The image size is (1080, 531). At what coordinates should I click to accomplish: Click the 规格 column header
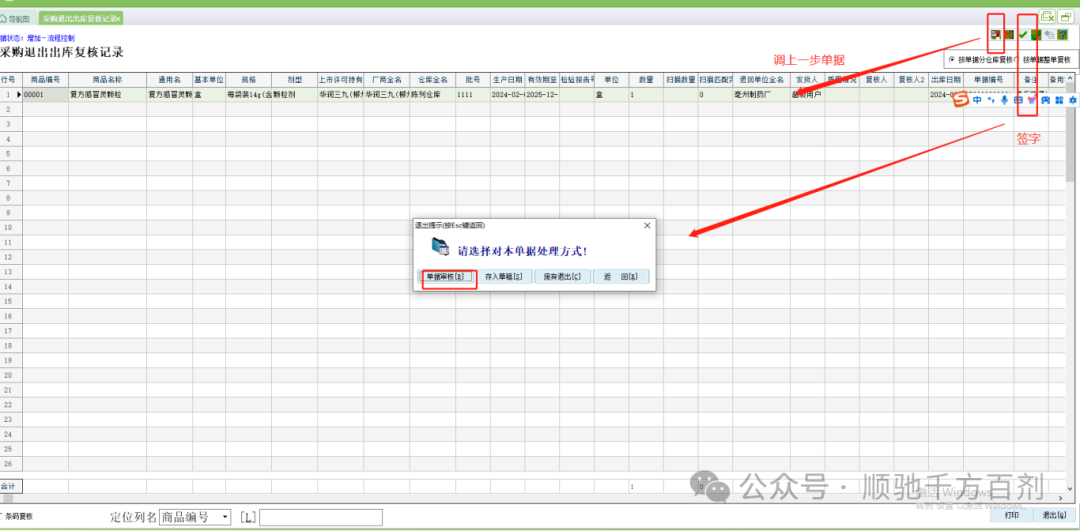click(x=248, y=80)
